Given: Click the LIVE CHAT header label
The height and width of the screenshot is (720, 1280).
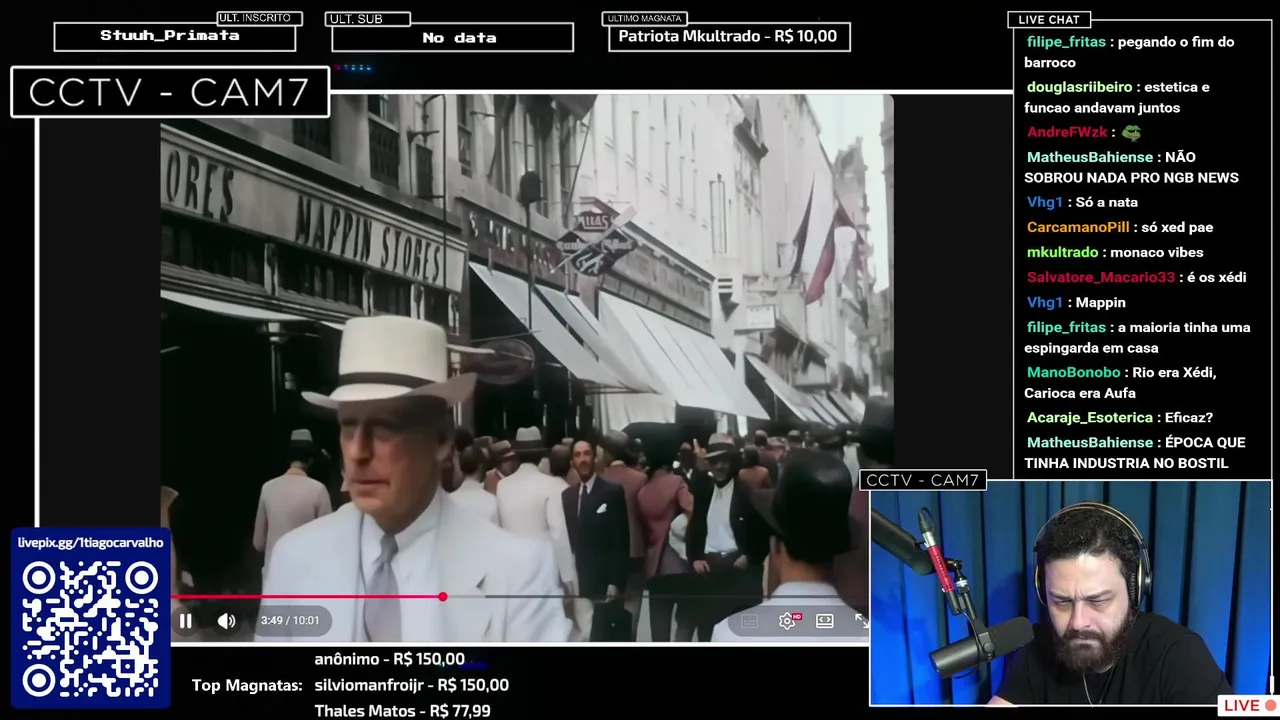Looking at the screenshot, I should coord(1049,19).
